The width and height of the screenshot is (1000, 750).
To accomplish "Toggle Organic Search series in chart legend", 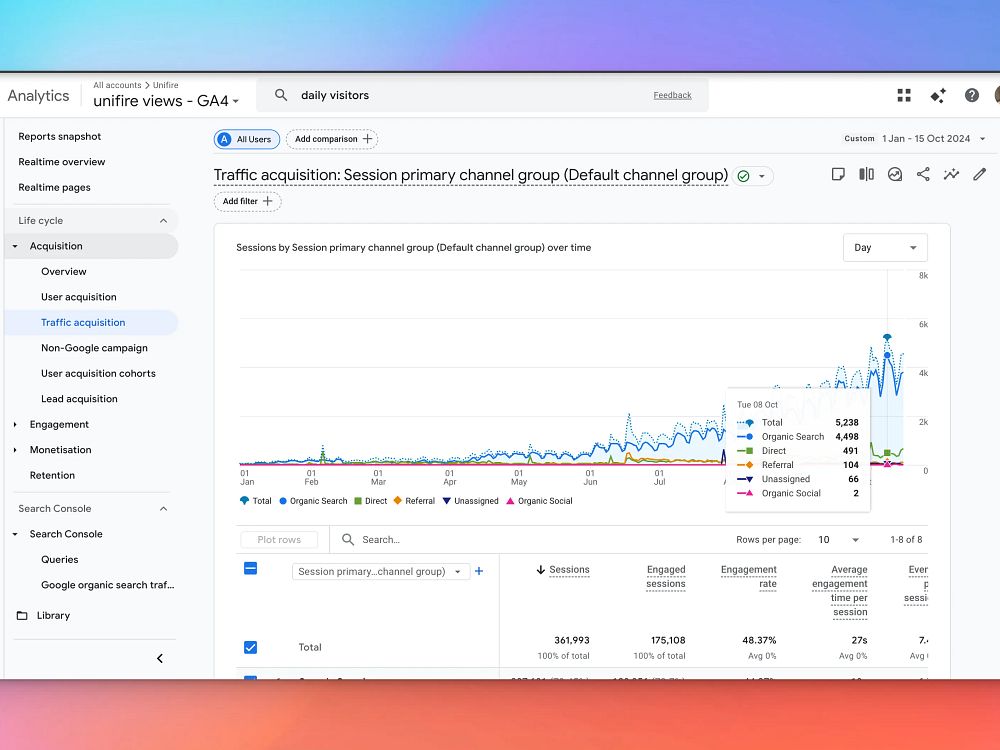I will click(x=313, y=501).
